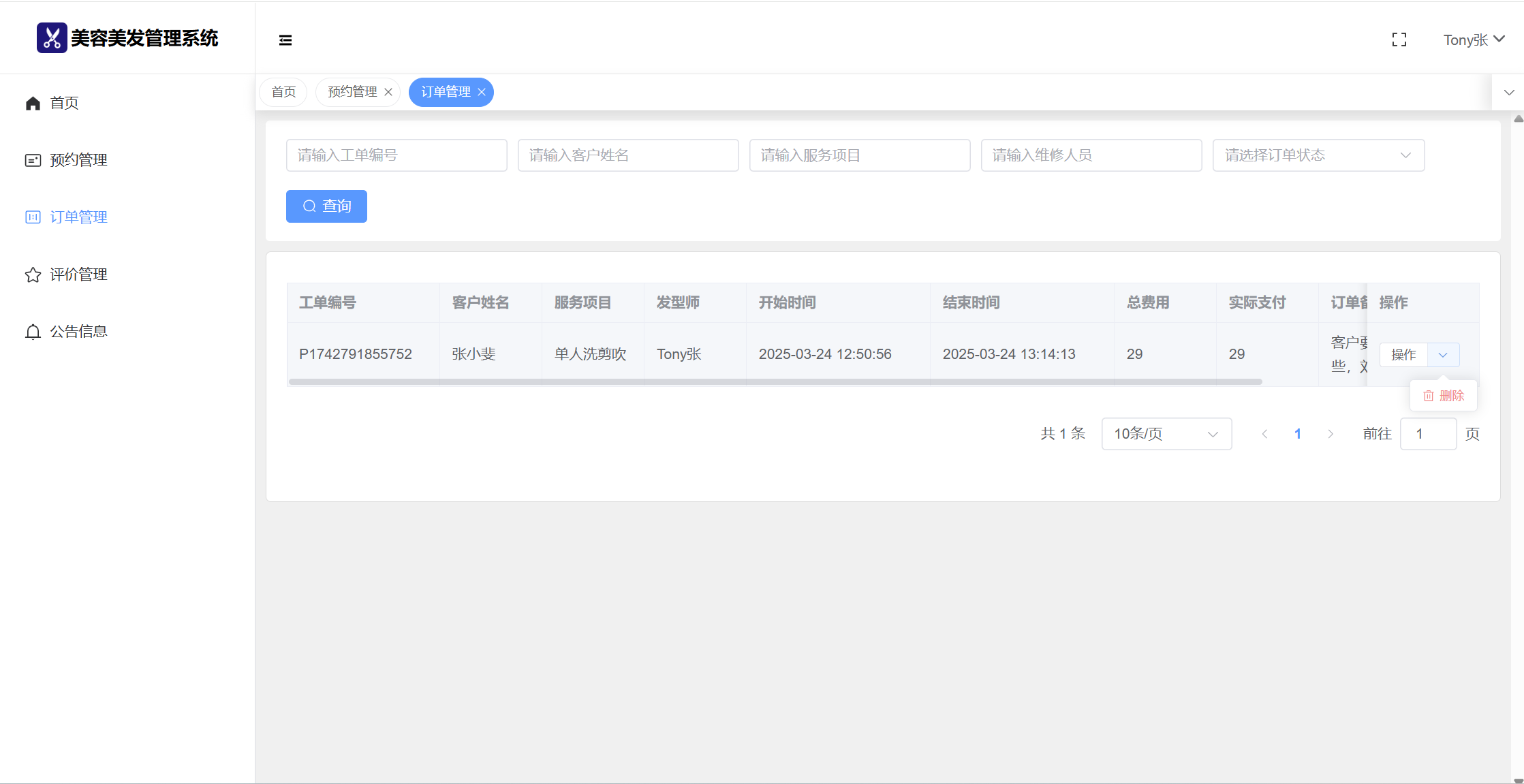Image resolution: width=1524 pixels, height=784 pixels.
Task: Collapse sidebar with hamburger menu icon
Action: click(285, 40)
